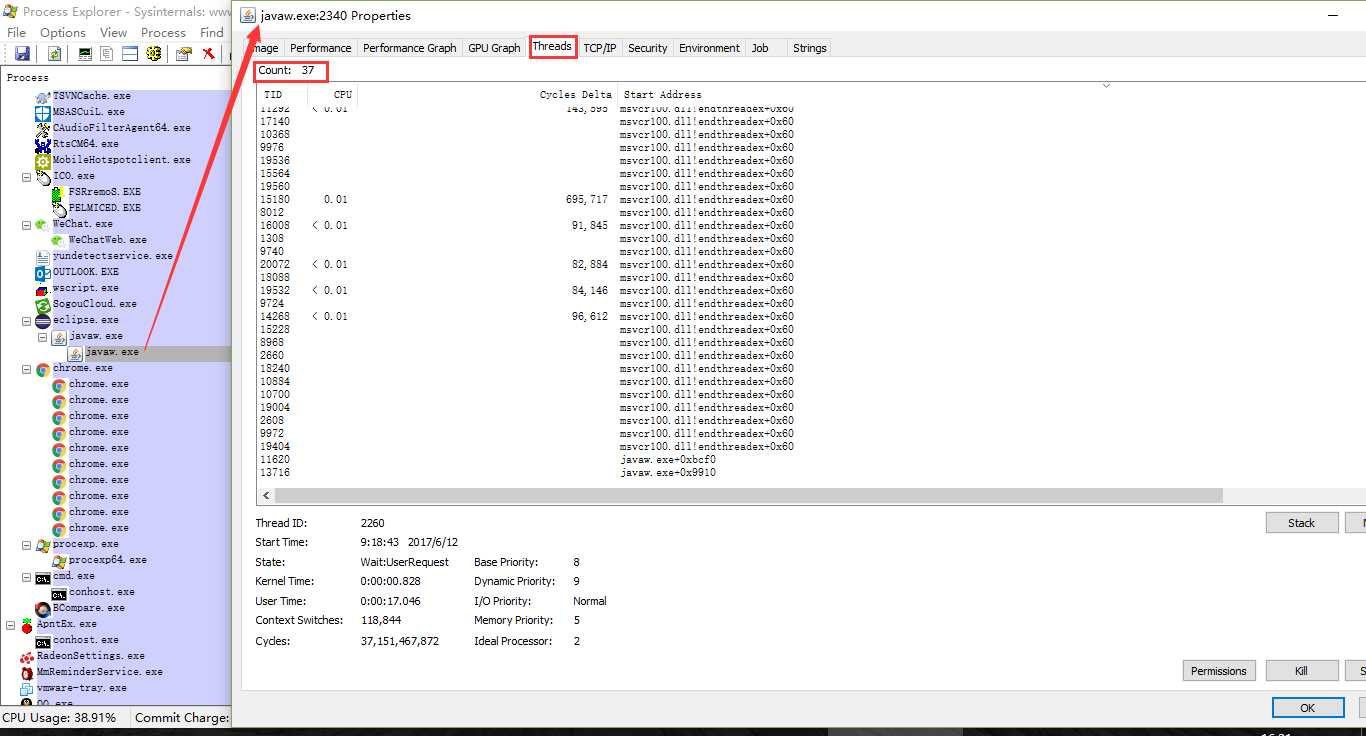Switch to the Security tab
Image resolution: width=1366 pixels, height=736 pixels.
click(x=648, y=48)
